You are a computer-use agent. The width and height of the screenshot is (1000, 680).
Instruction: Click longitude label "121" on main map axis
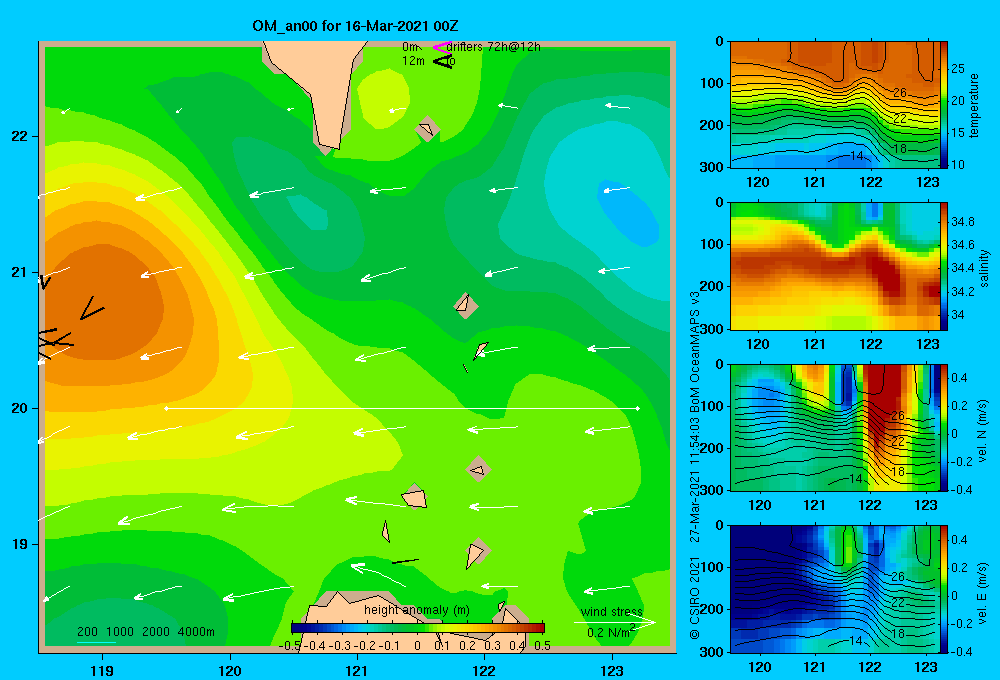357,671
